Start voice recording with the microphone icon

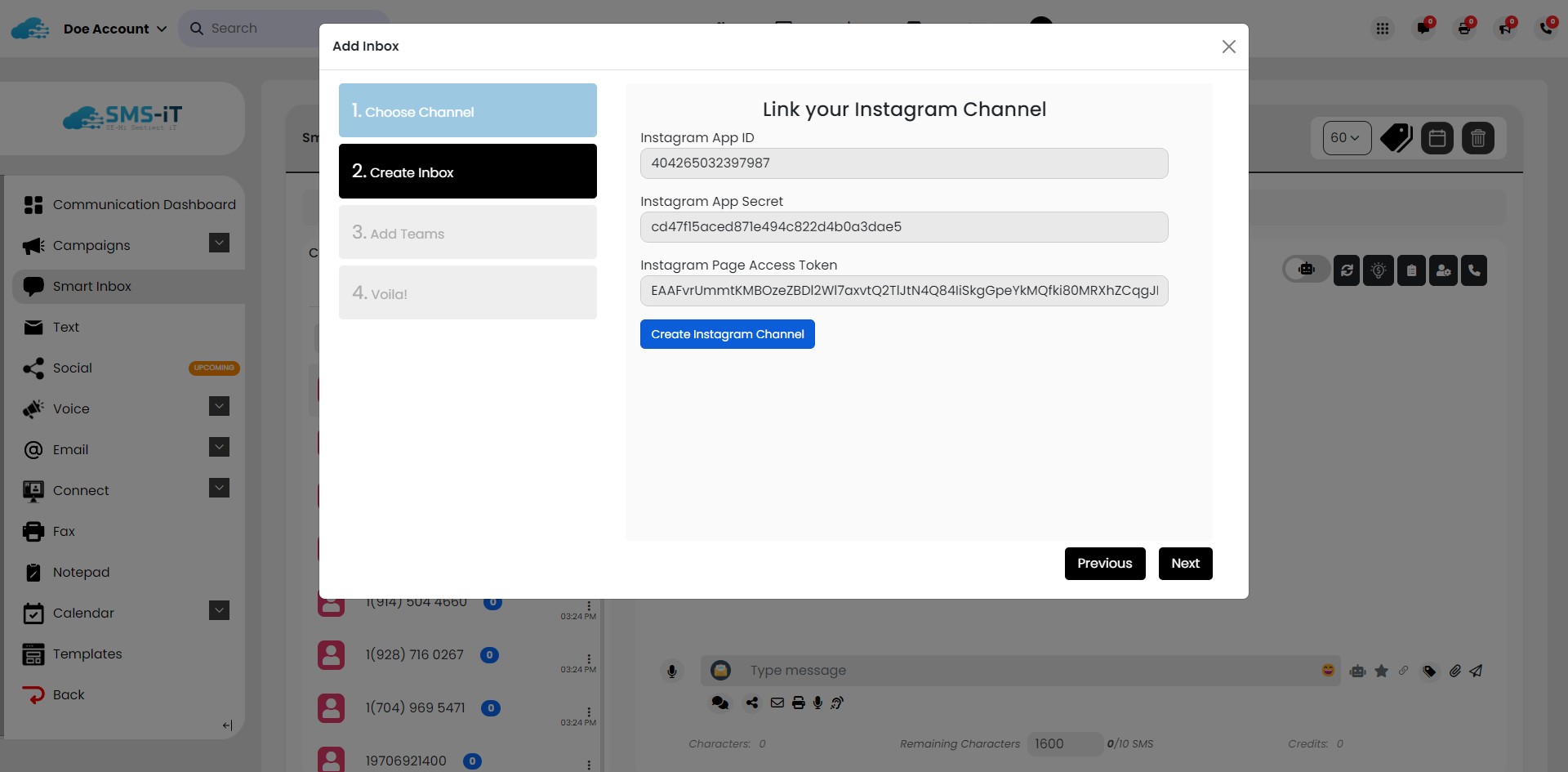pyautogui.click(x=672, y=671)
